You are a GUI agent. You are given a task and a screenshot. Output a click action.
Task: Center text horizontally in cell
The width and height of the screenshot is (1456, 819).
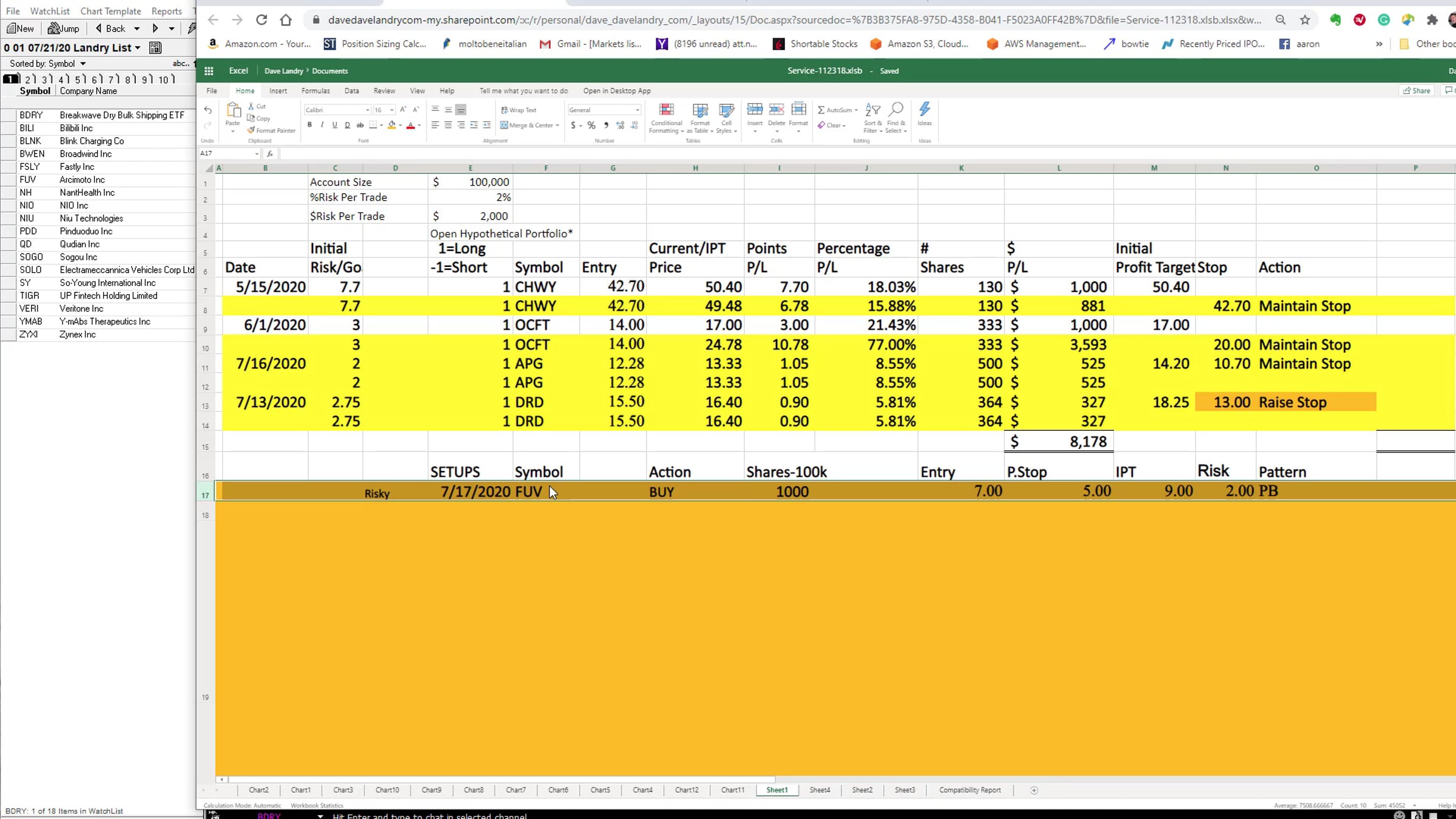pos(448,125)
